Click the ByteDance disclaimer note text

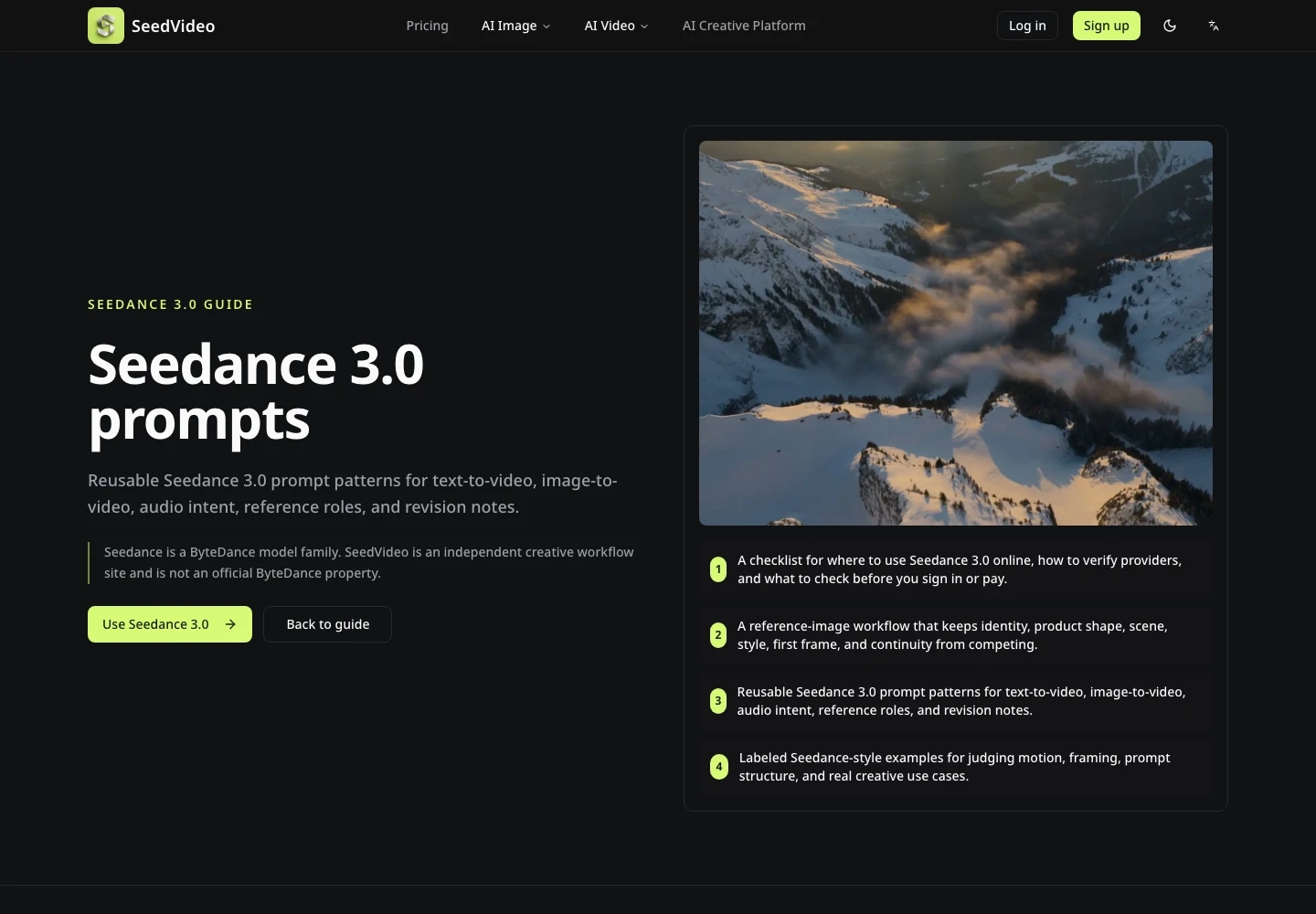click(369, 562)
